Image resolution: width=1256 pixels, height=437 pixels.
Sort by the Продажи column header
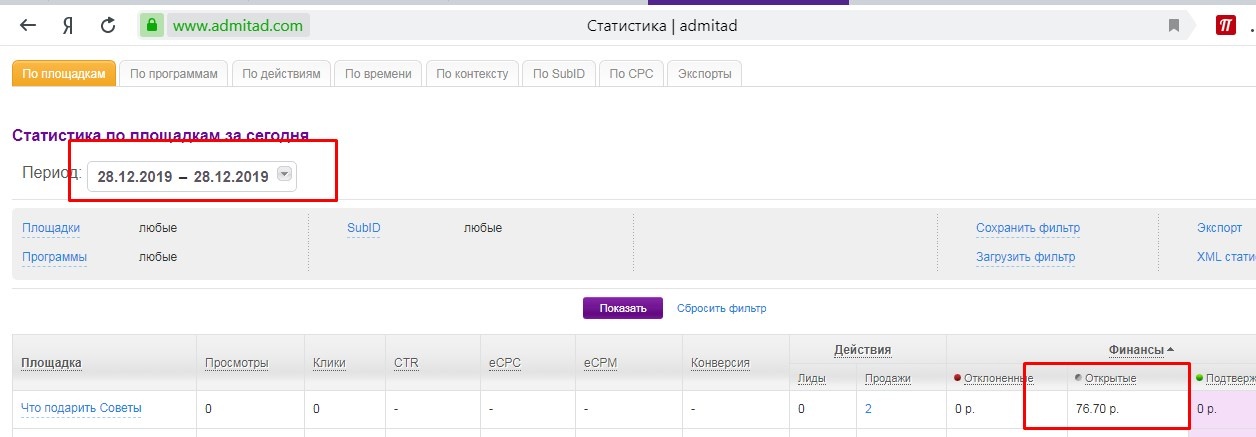coord(887,378)
